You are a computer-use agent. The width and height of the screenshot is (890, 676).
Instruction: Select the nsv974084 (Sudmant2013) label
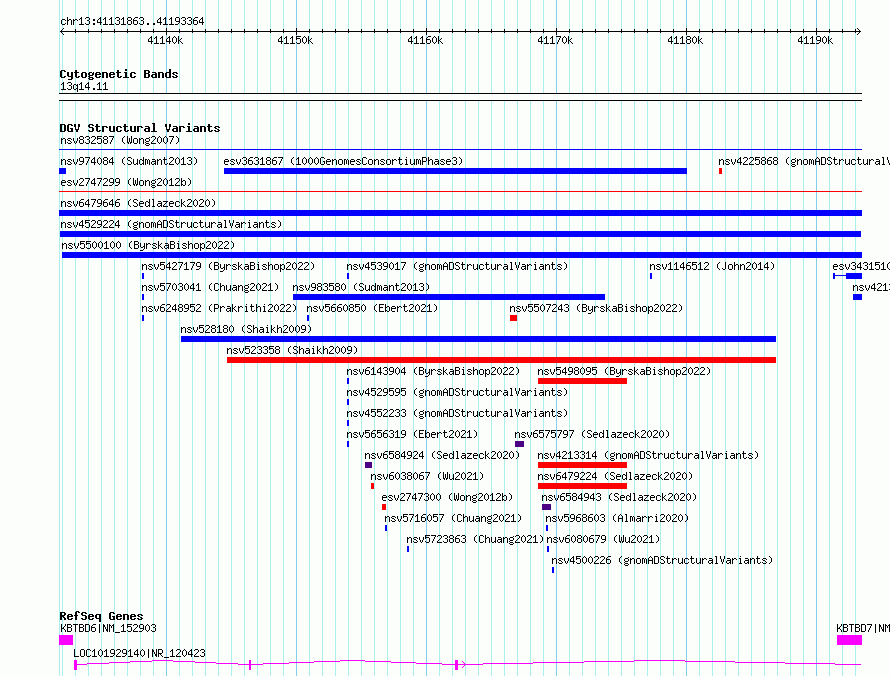point(129,161)
